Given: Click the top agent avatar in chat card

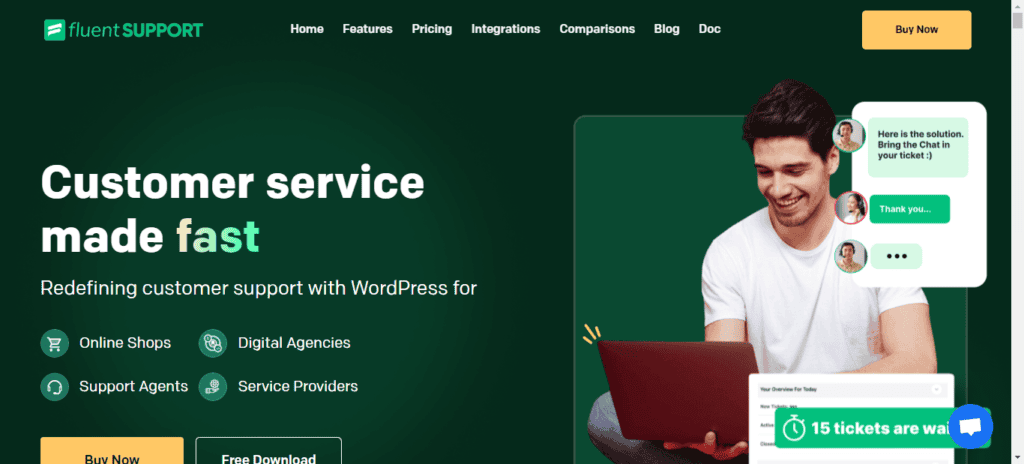Looking at the screenshot, I should (x=849, y=136).
